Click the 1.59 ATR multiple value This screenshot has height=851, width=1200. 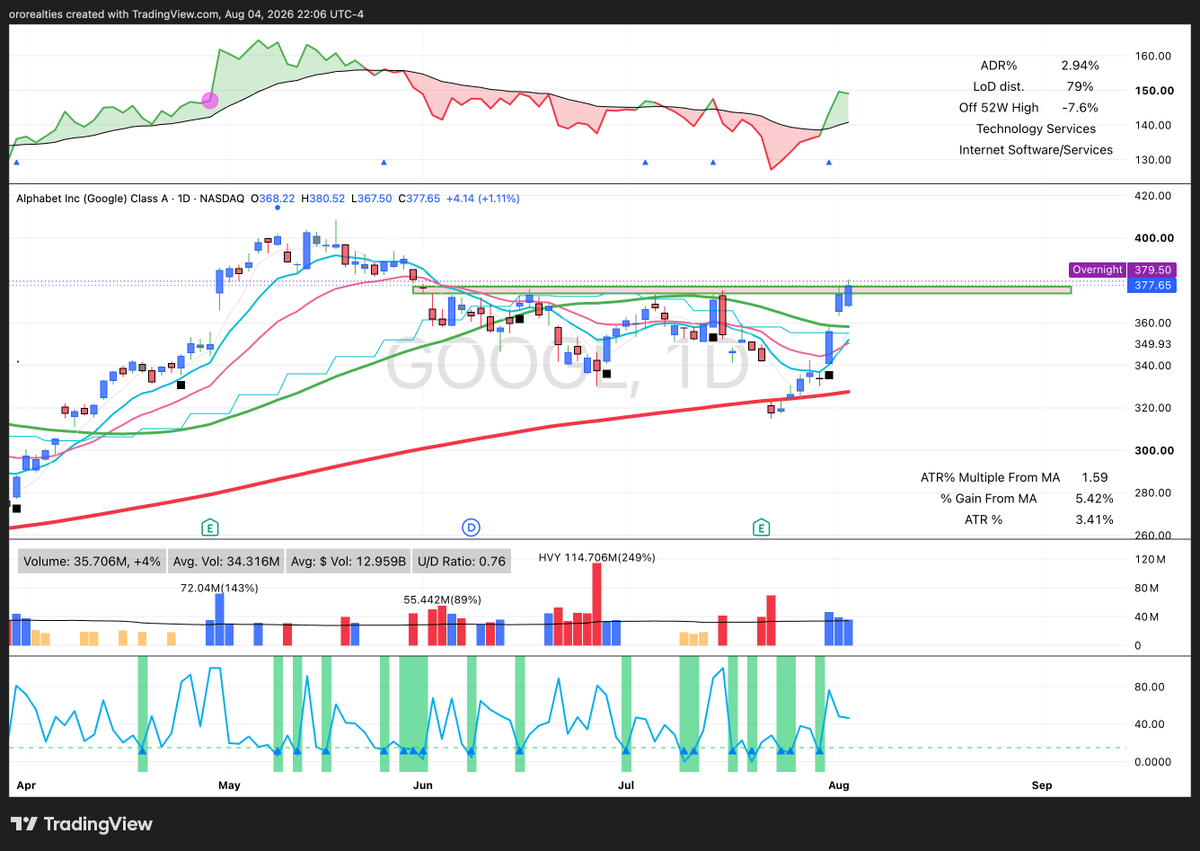click(x=1095, y=478)
